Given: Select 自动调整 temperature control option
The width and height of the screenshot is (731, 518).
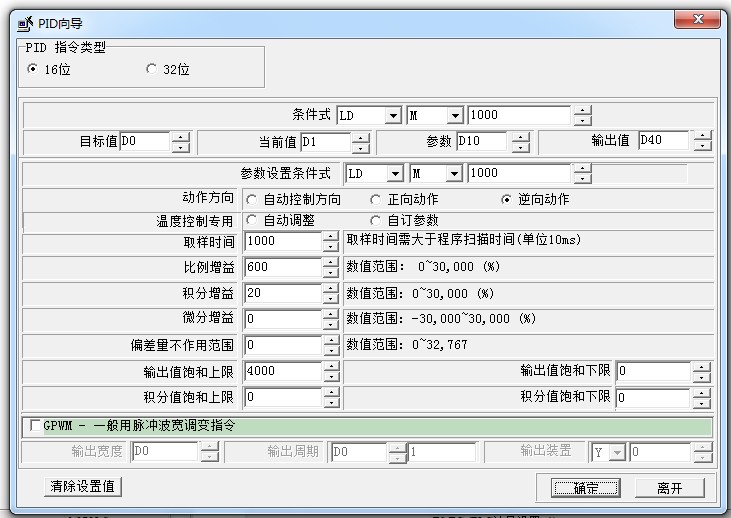Looking at the screenshot, I should coord(251,221).
